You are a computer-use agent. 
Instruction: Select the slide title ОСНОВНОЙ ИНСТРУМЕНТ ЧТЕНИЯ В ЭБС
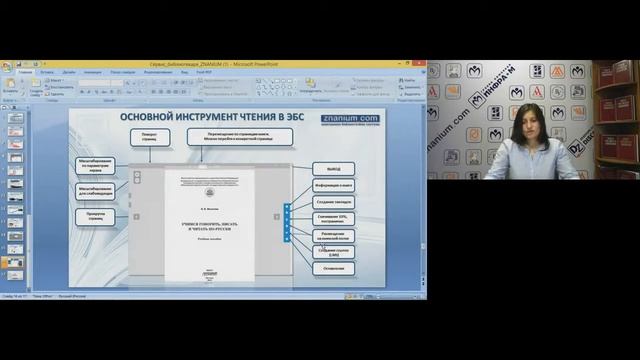coord(212,117)
